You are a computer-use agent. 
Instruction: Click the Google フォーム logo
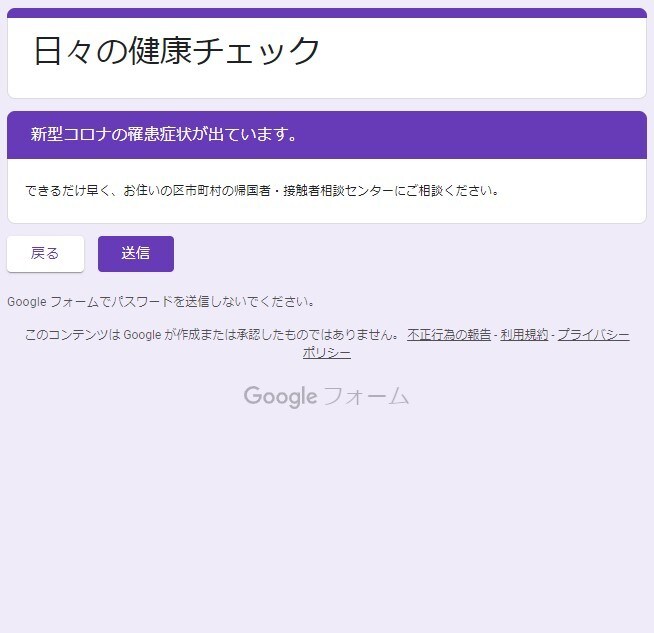[326, 396]
